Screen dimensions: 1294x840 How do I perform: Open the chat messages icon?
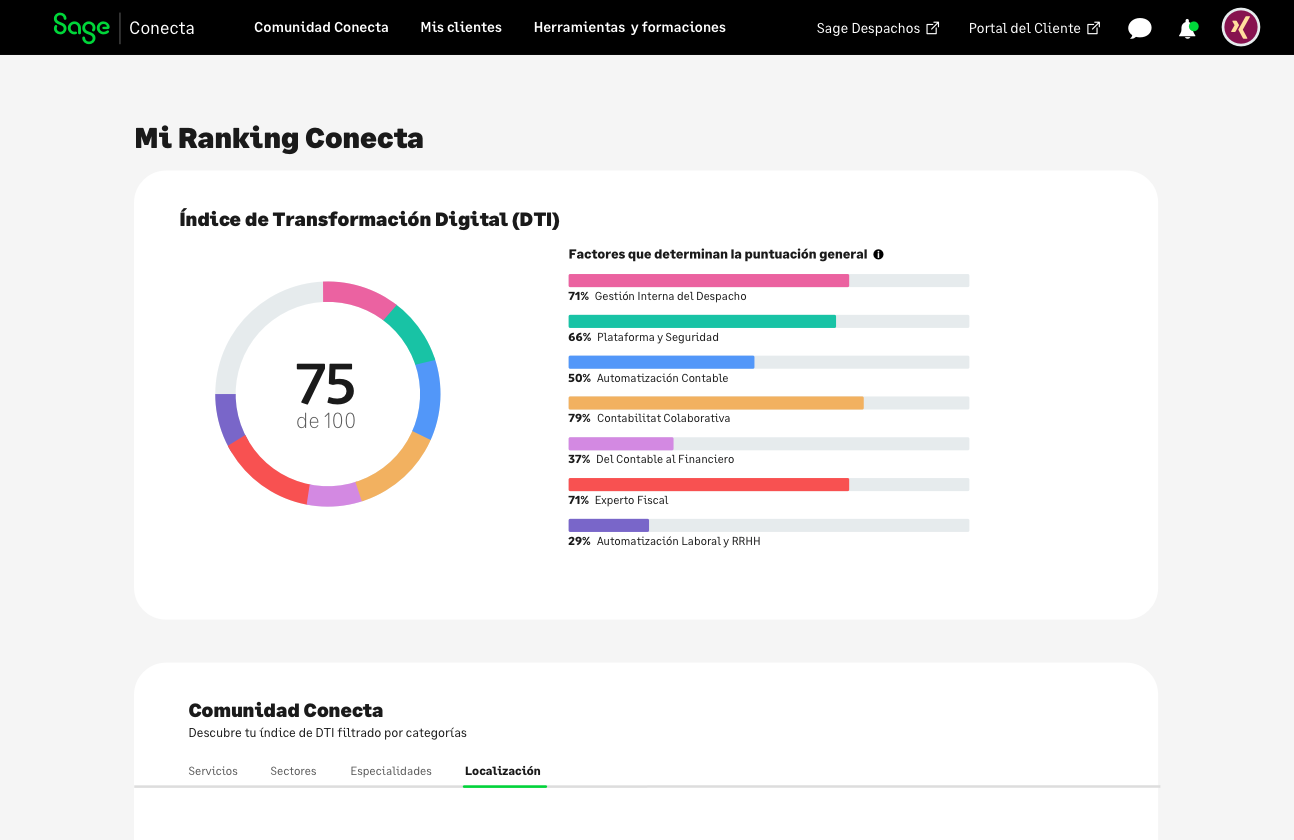[x=1139, y=29]
